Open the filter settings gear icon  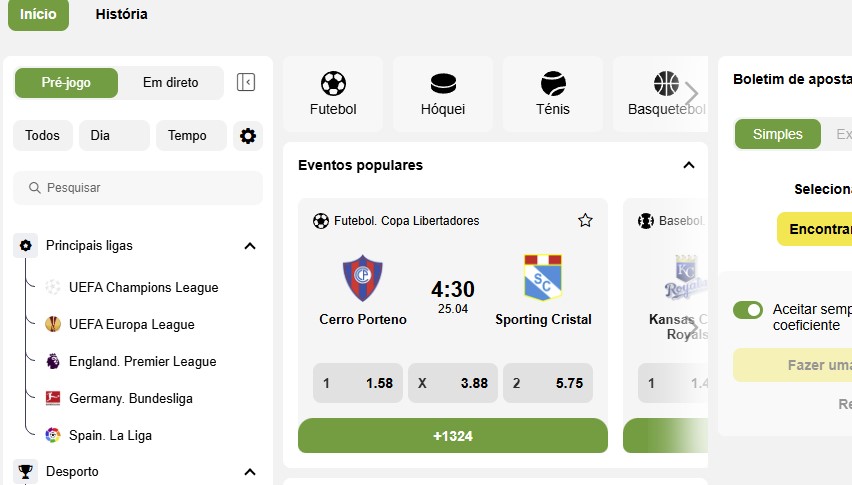coord(248,136)
